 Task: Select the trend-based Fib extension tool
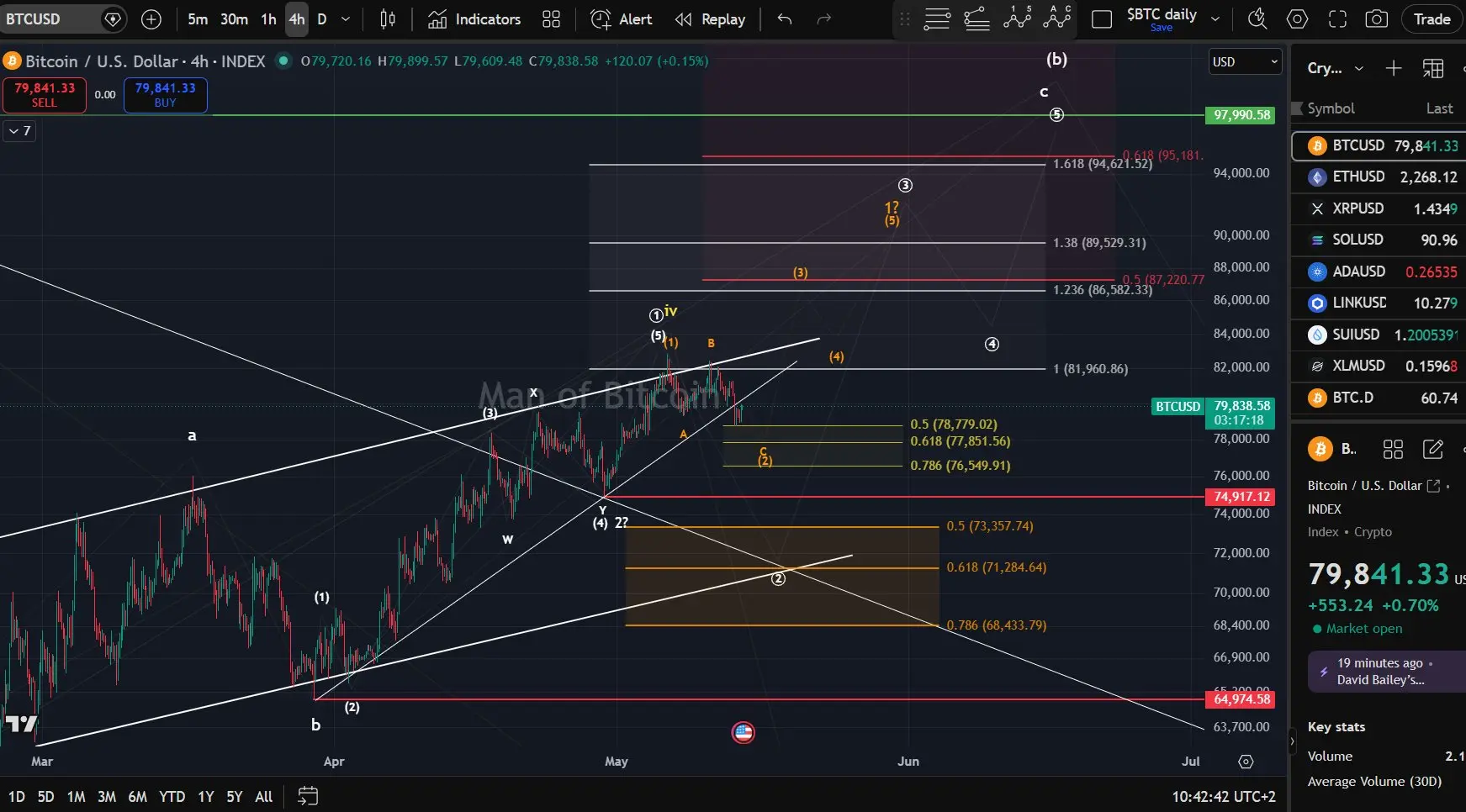[x=976, y=18]
